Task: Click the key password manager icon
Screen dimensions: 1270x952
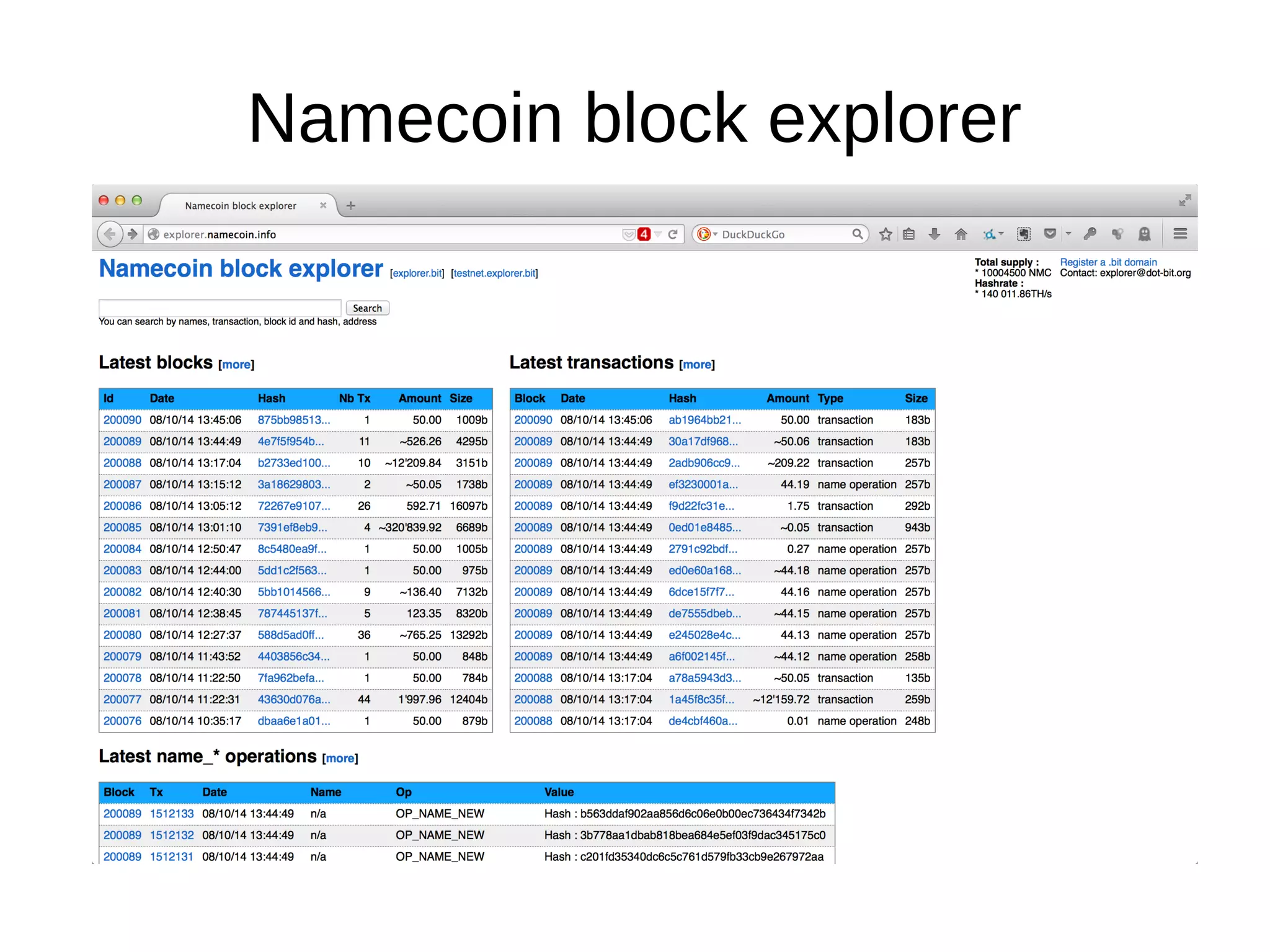Action: [1090, 234]
